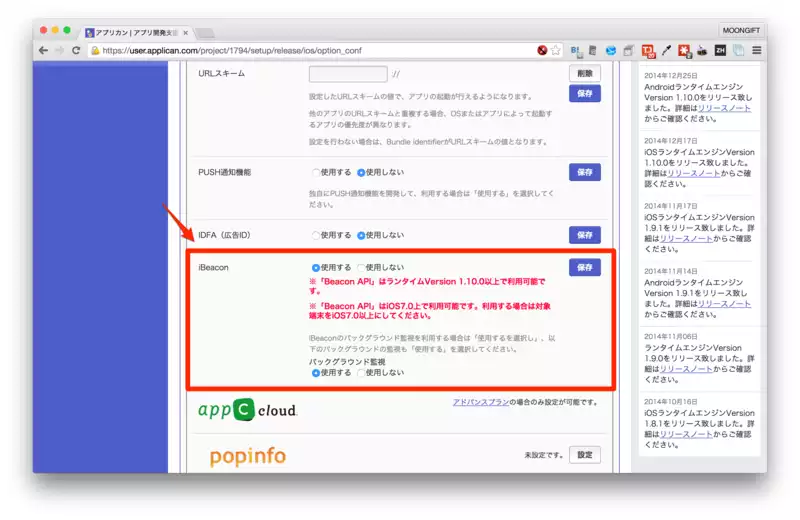Click the popinfo logo
Screen dimensions: 800x520
tap(247, 456)
